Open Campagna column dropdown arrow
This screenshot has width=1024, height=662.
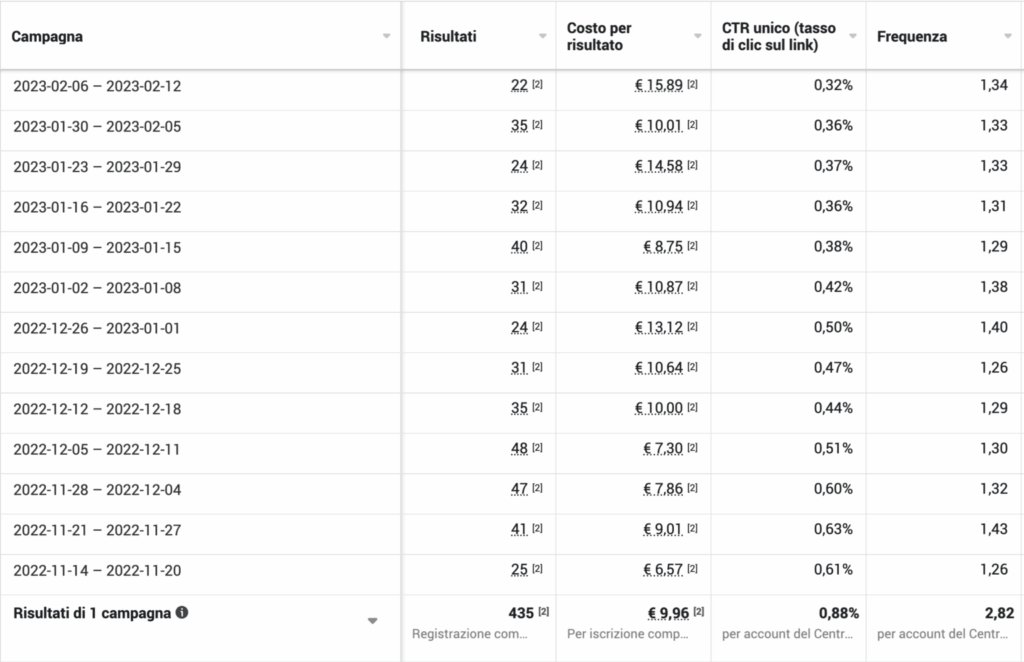click(x=386, y=37)
